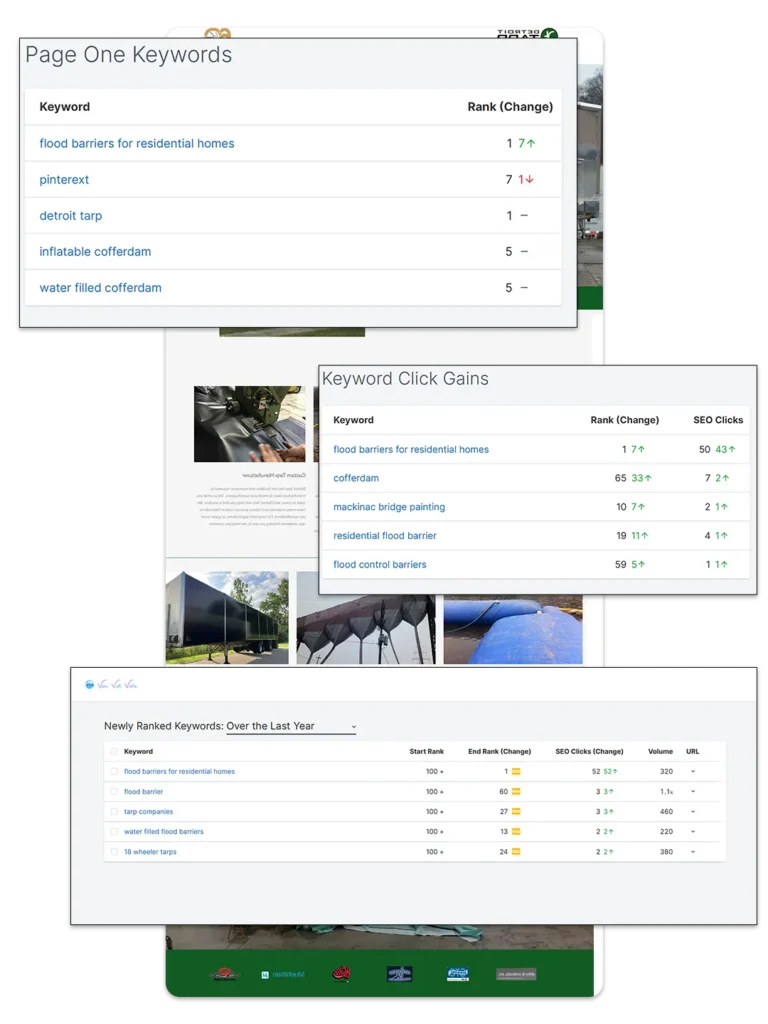This screenshot has height=1024, width=768.
Task: Click the red partner logo in green footer
Action: (x=341, y=973)
